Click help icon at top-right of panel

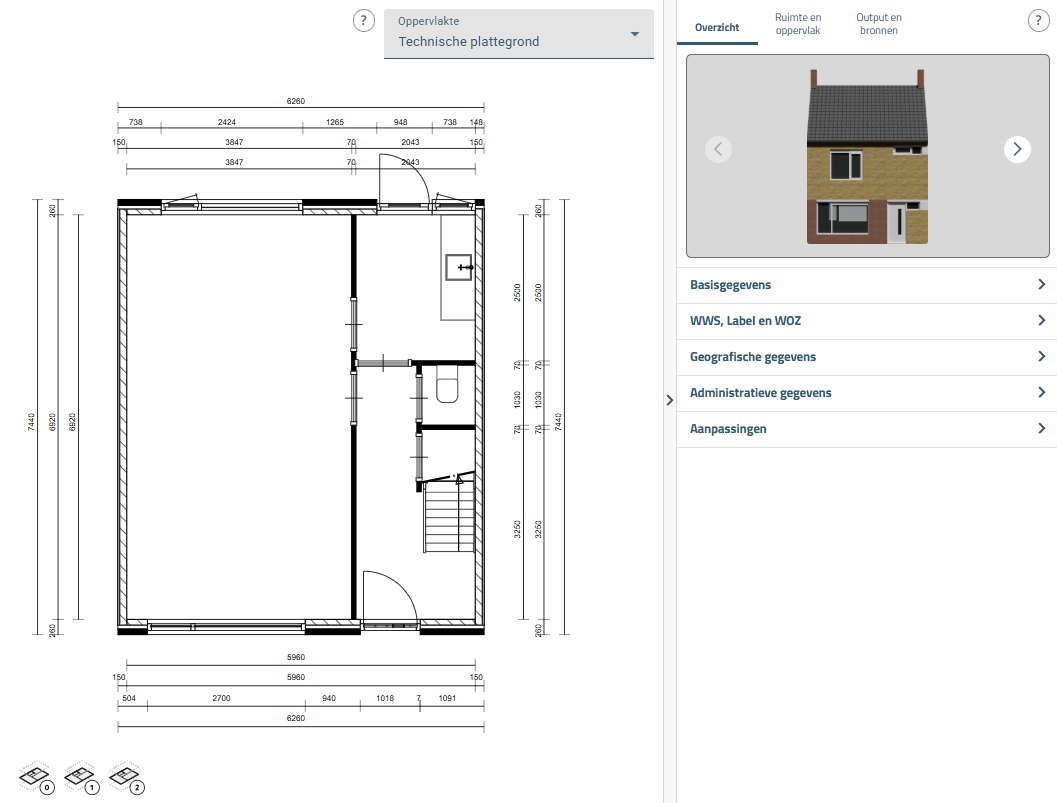[x=1039, y=21]
